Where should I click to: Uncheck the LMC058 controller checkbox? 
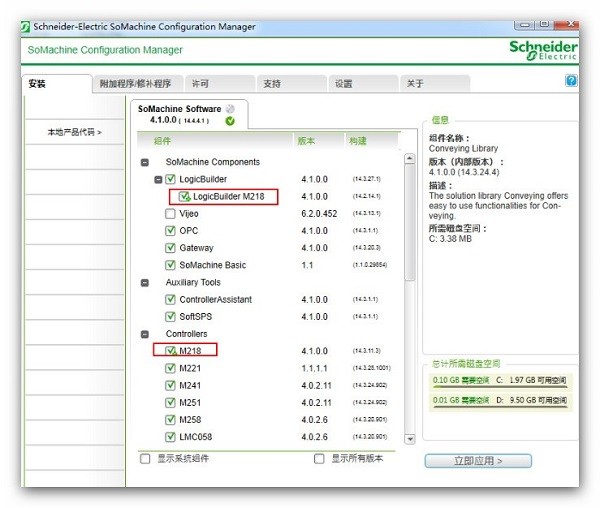(170, 437)
